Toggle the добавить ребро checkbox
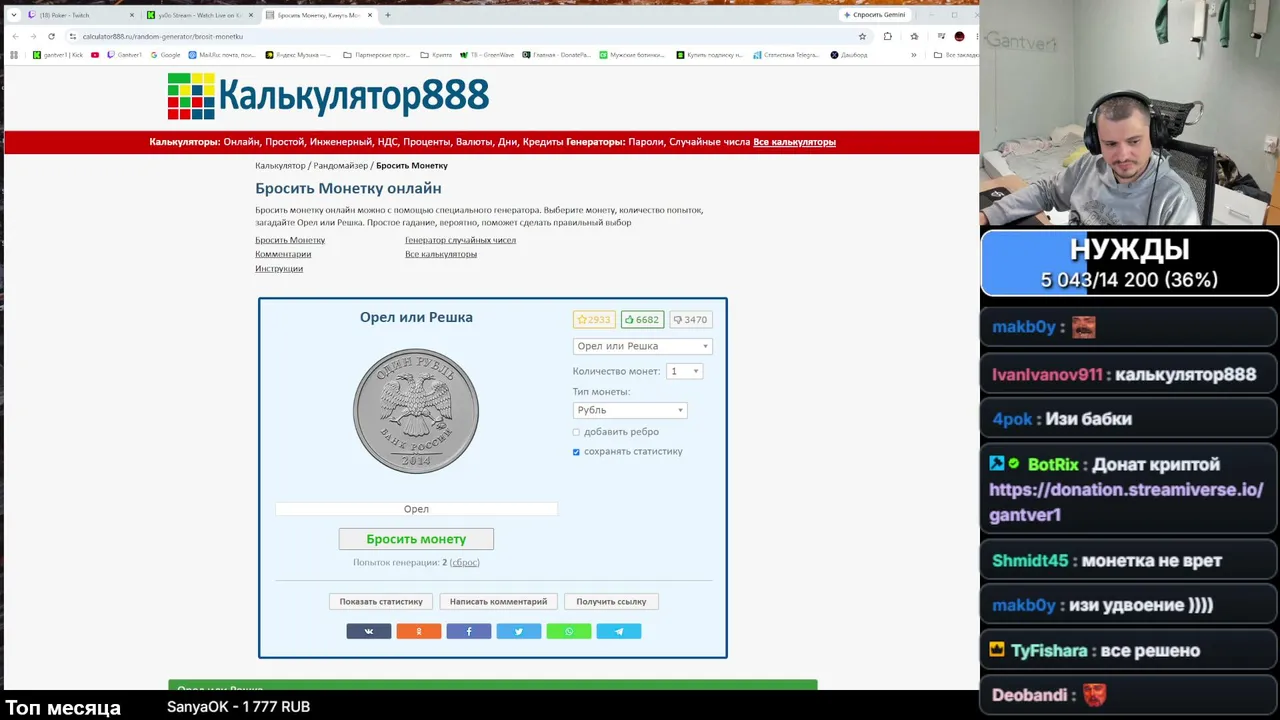The width and height of the screenshot is (1280, 720). coord(576,432)
